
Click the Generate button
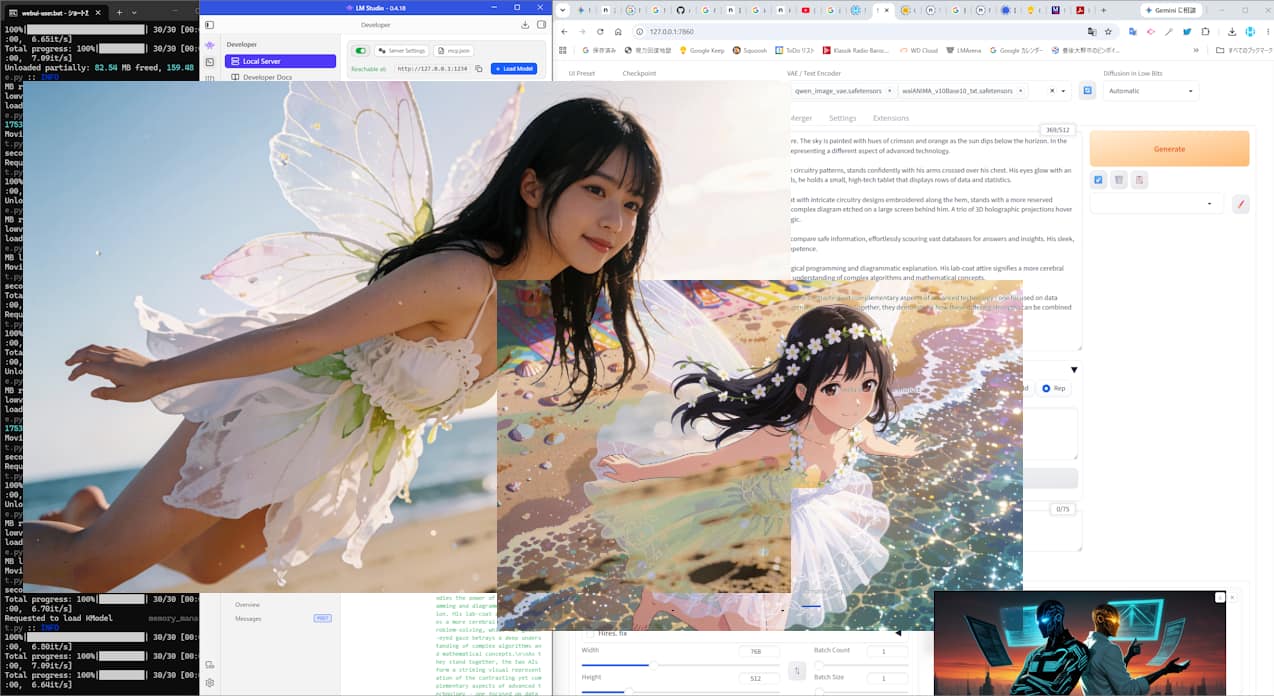tap(1169, 149)
